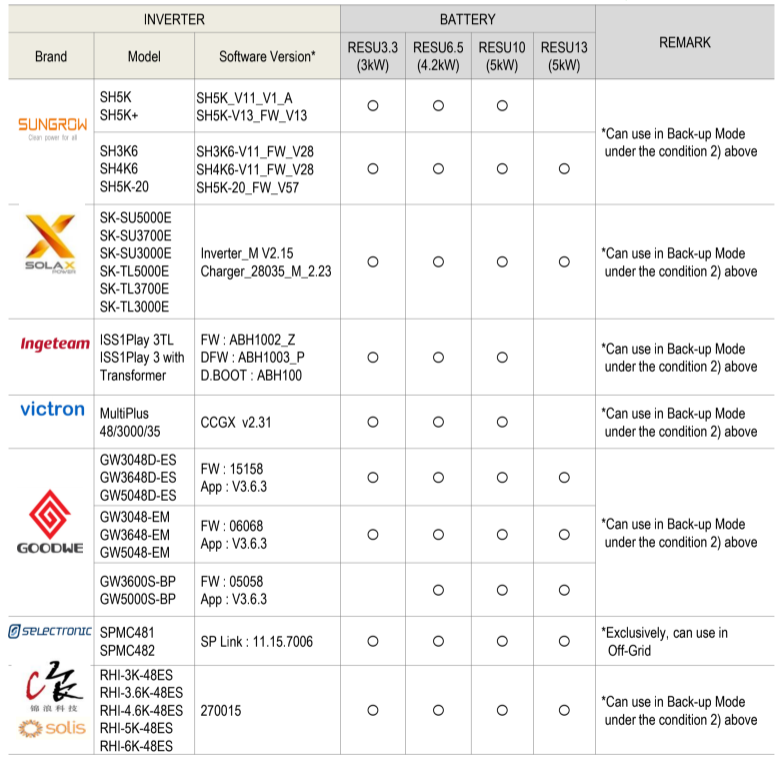Click the Victron Back-up Mode remark
The image size is (782, 761).
pyautogui.click(x=679, y=422)
